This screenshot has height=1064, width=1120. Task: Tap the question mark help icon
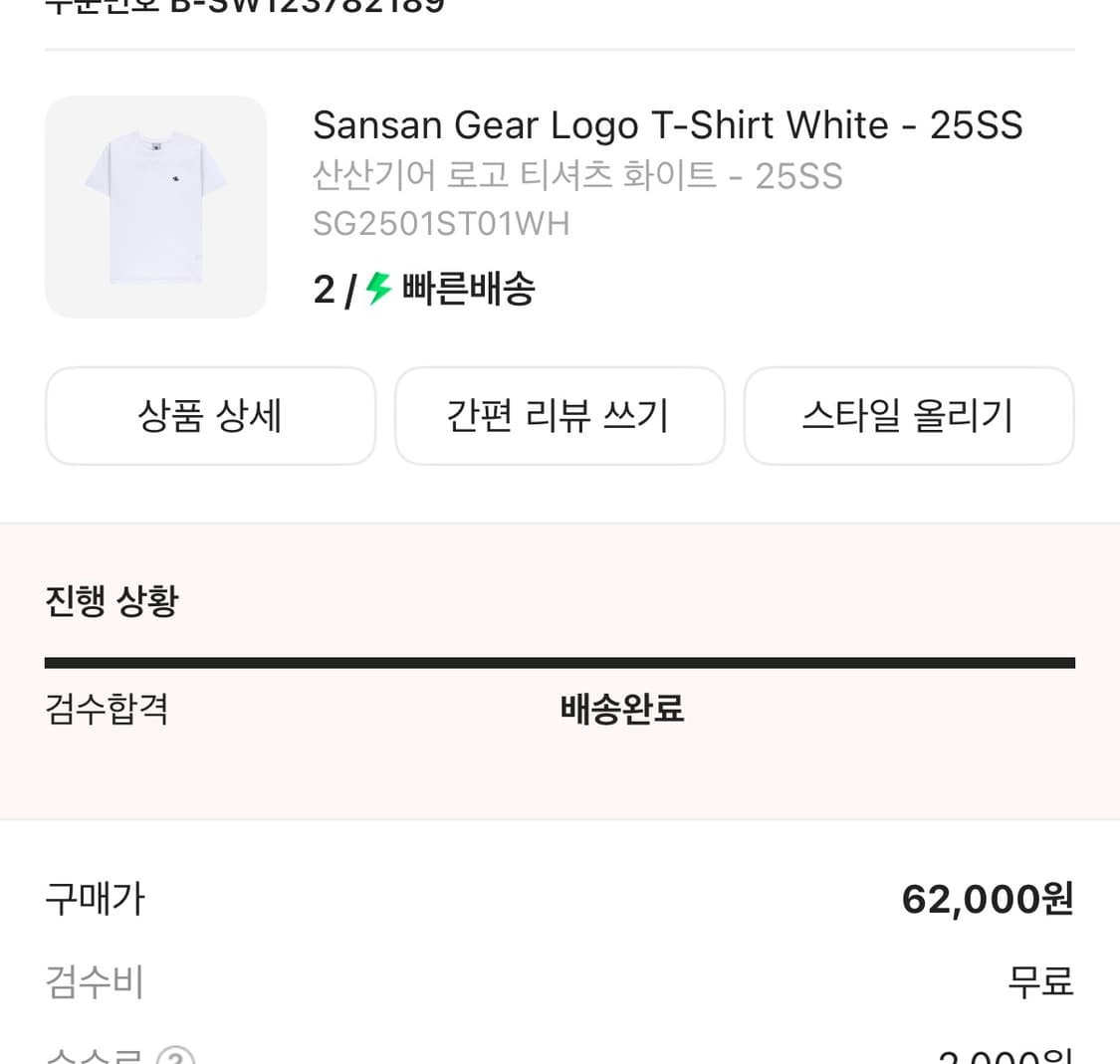176,1057
